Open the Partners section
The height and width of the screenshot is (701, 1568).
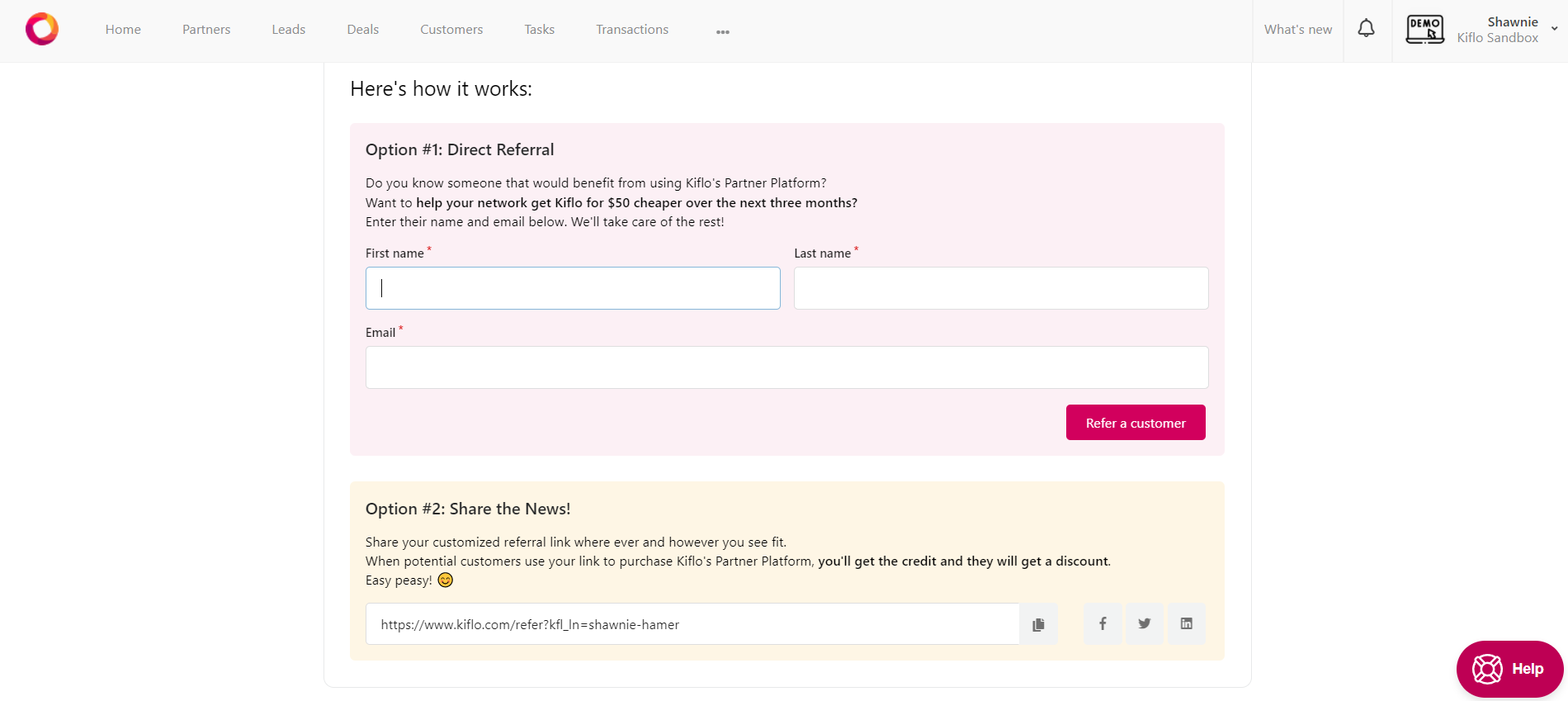pyautogui.click(x=206, y=30)
